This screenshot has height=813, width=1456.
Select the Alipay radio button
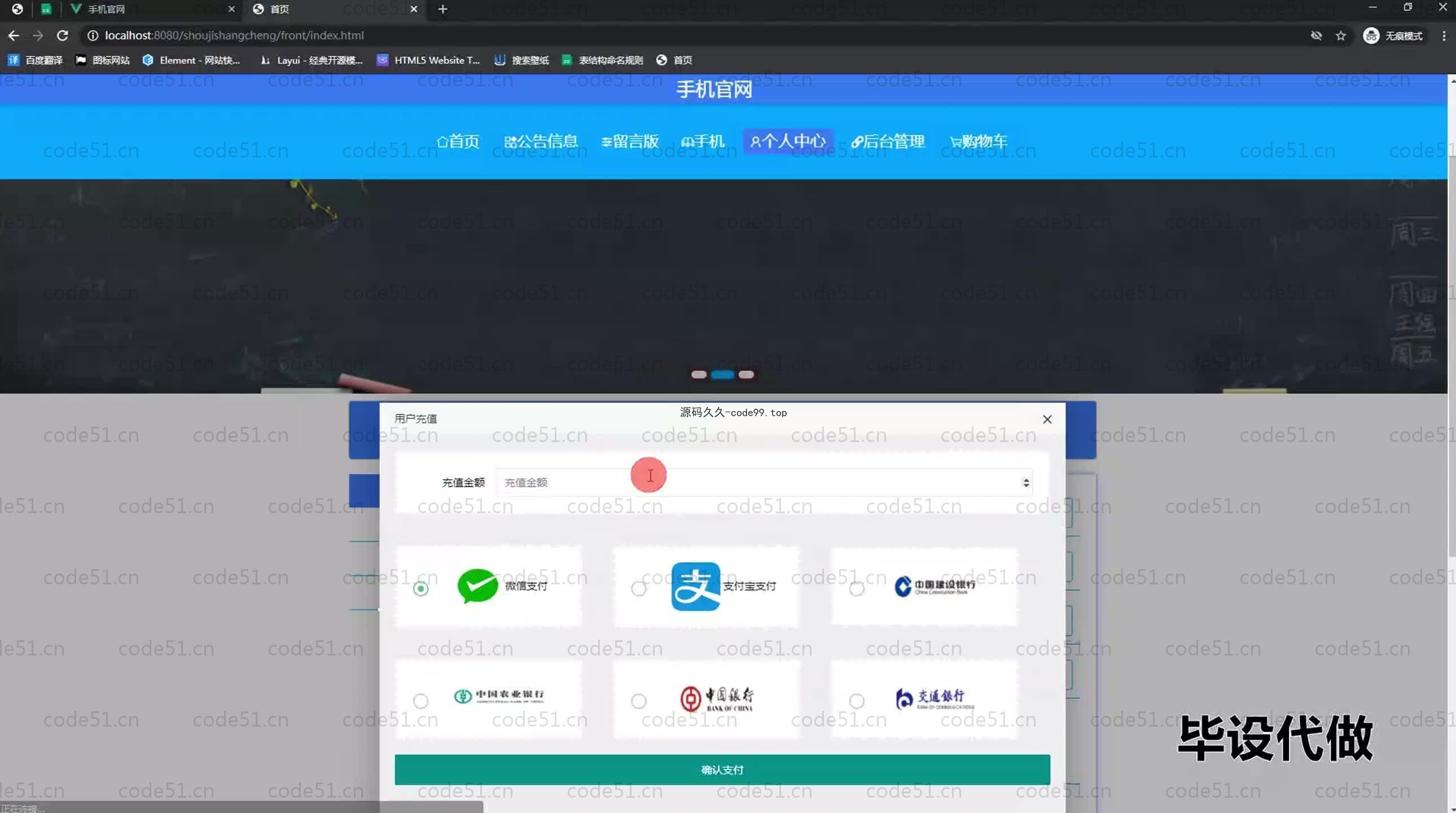point(639,588)
